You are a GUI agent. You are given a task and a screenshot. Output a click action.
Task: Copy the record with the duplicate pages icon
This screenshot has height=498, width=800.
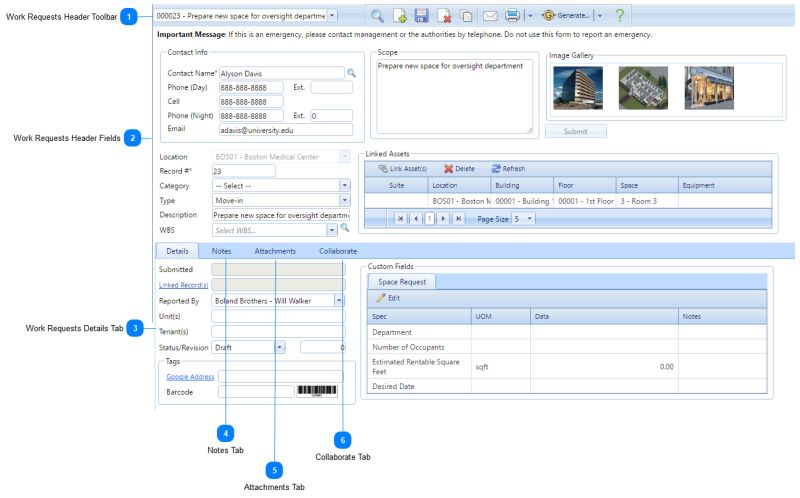(x=466, y=16)
